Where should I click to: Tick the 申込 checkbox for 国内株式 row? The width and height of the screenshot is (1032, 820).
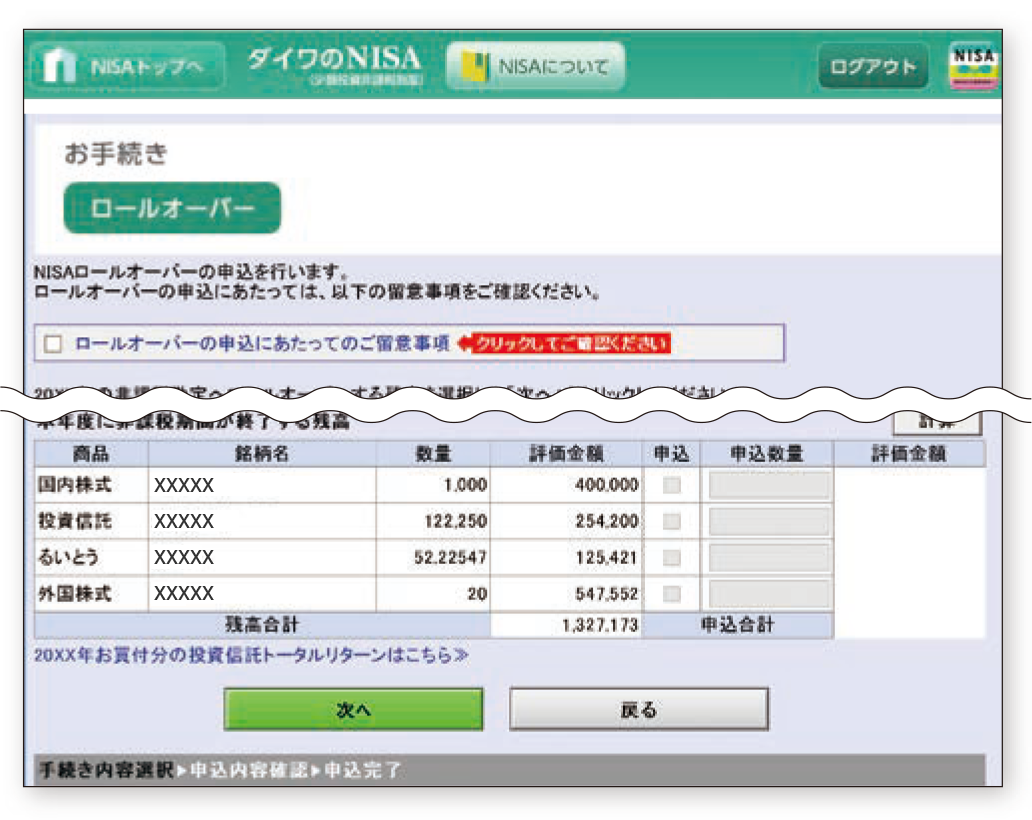(671, 486)
